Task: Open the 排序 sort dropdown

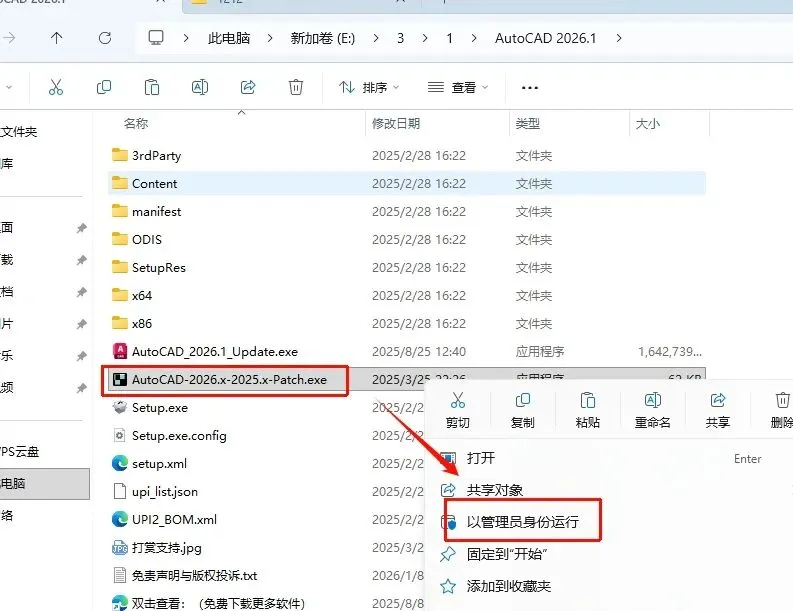Action: tap(369, 88)
